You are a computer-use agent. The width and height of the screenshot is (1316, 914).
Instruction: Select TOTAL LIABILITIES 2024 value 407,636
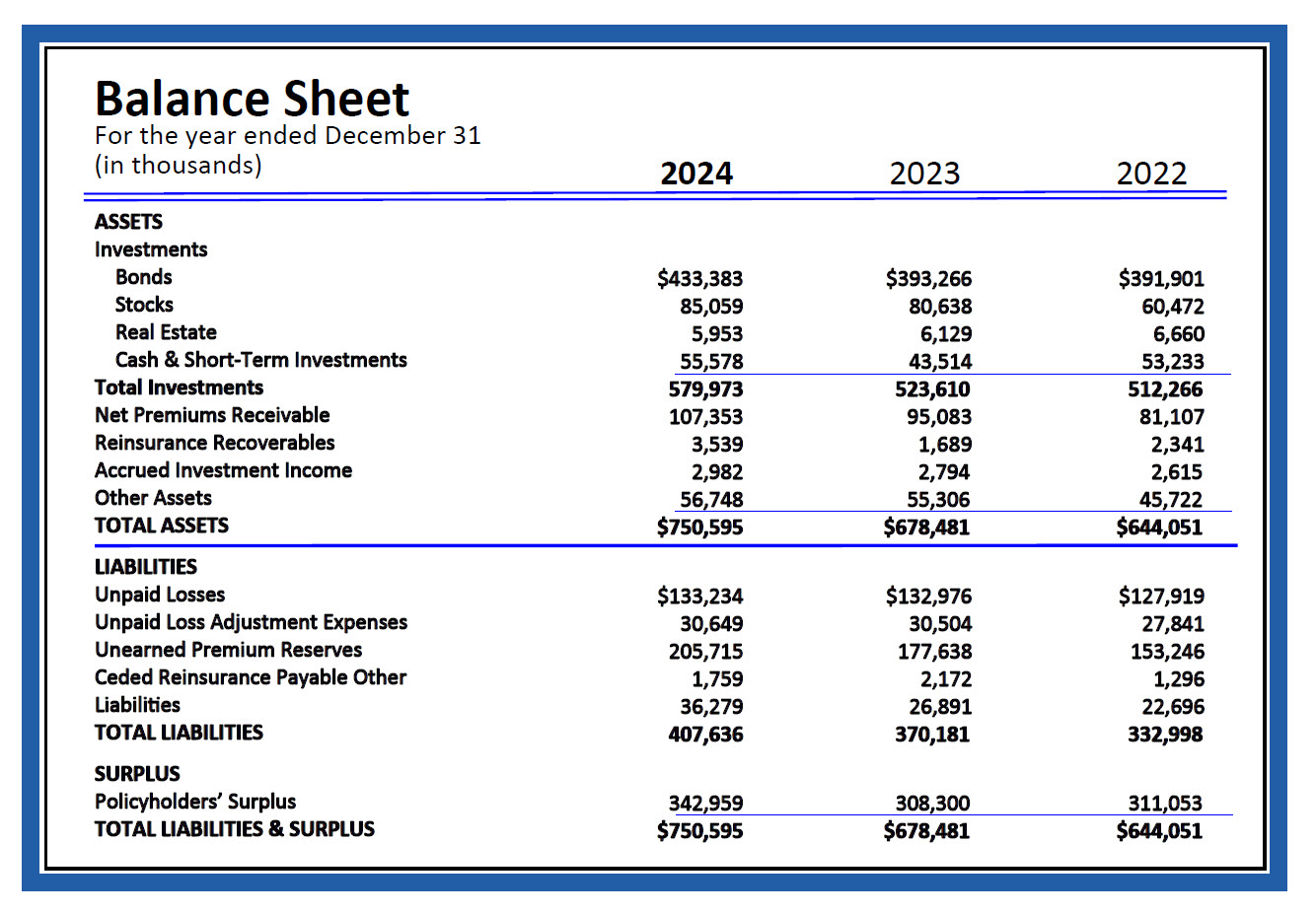point(706,735)
